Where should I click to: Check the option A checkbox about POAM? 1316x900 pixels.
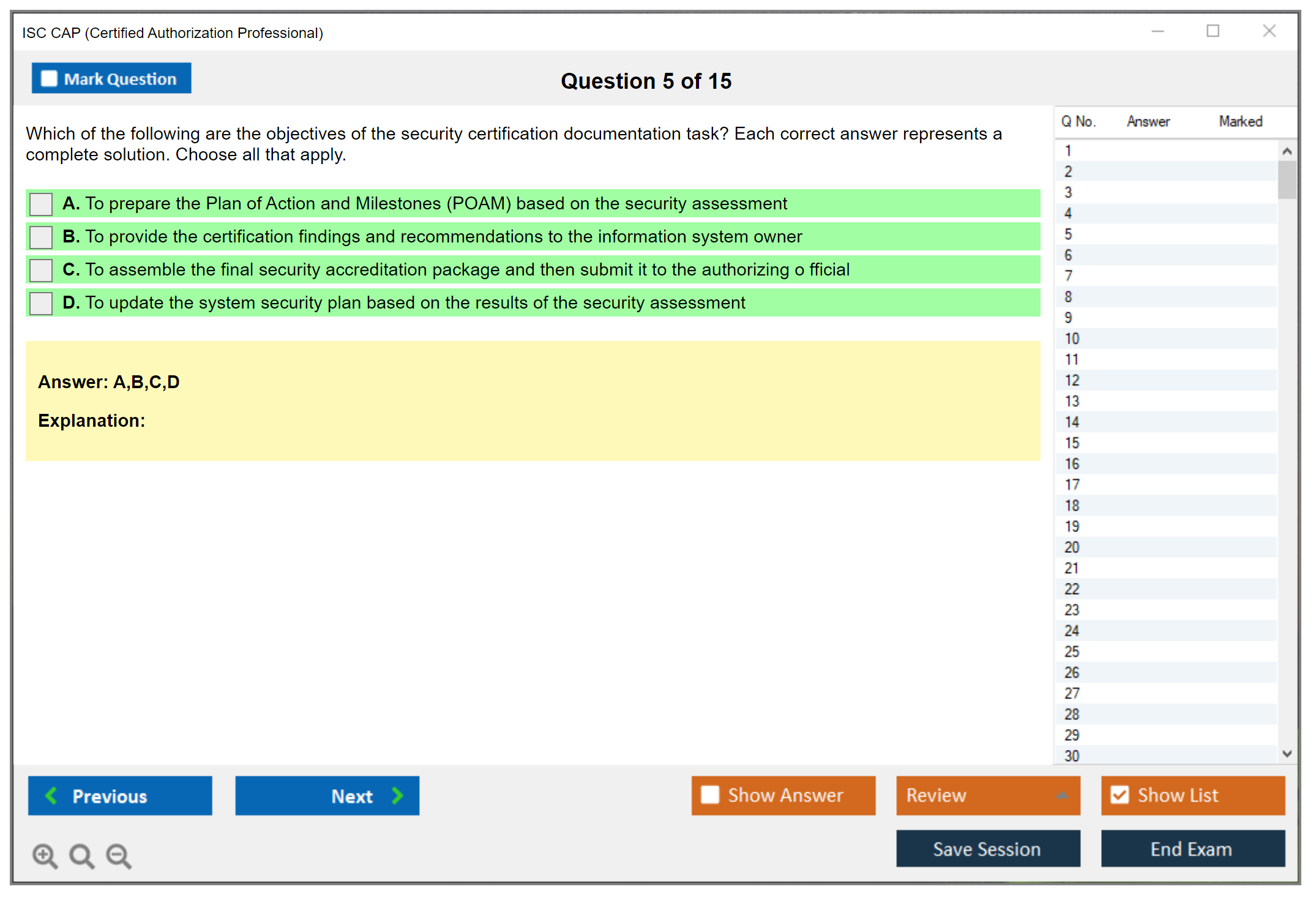pyautogui.click(x=41, y=204)
